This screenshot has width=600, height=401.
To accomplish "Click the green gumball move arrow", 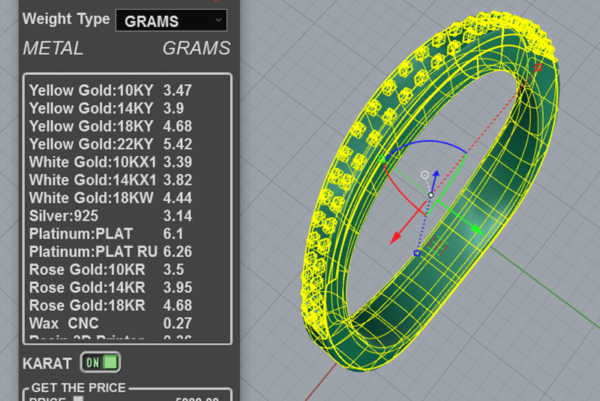I will tap(476, 229).
